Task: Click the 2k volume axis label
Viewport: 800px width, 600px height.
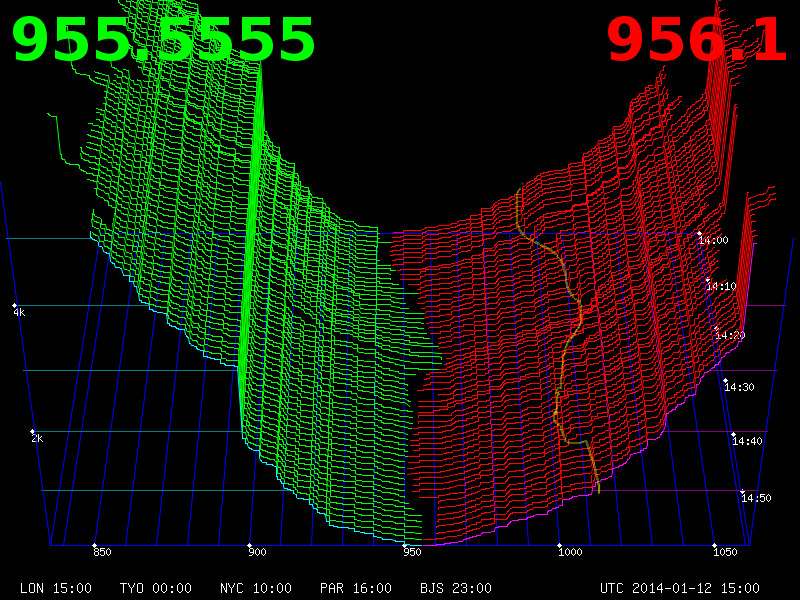Action: click(37, 439)
